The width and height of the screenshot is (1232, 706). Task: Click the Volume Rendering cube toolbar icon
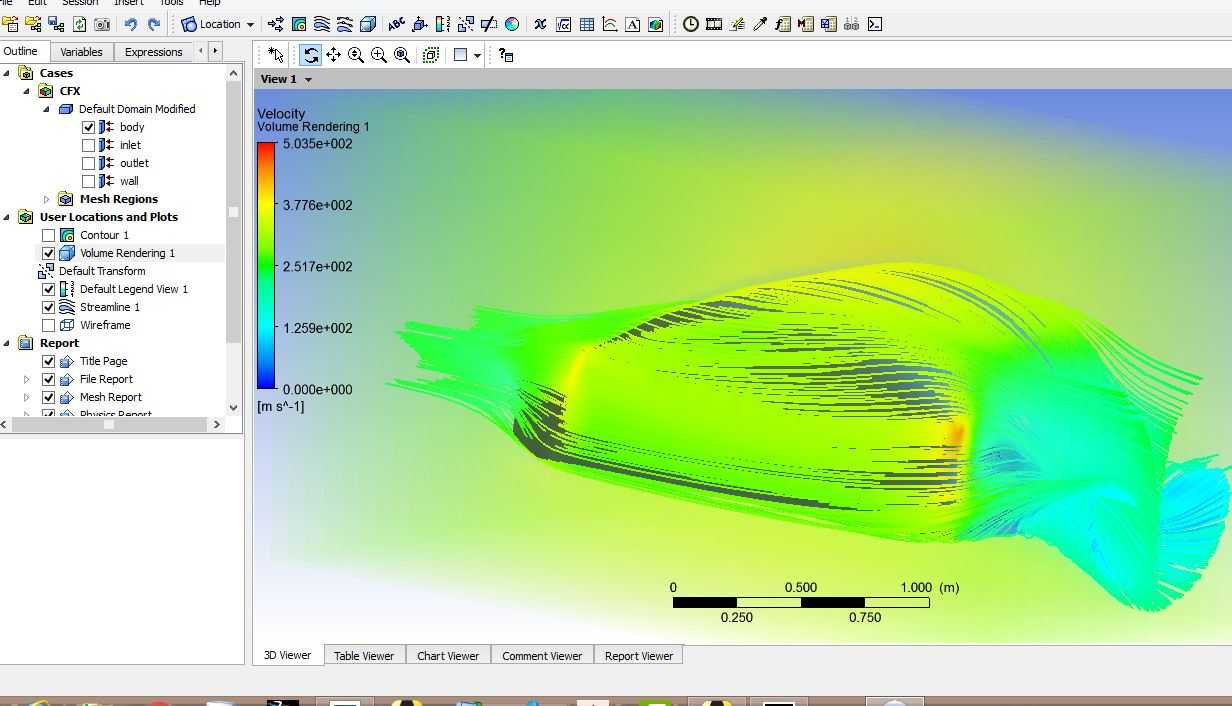368,24
